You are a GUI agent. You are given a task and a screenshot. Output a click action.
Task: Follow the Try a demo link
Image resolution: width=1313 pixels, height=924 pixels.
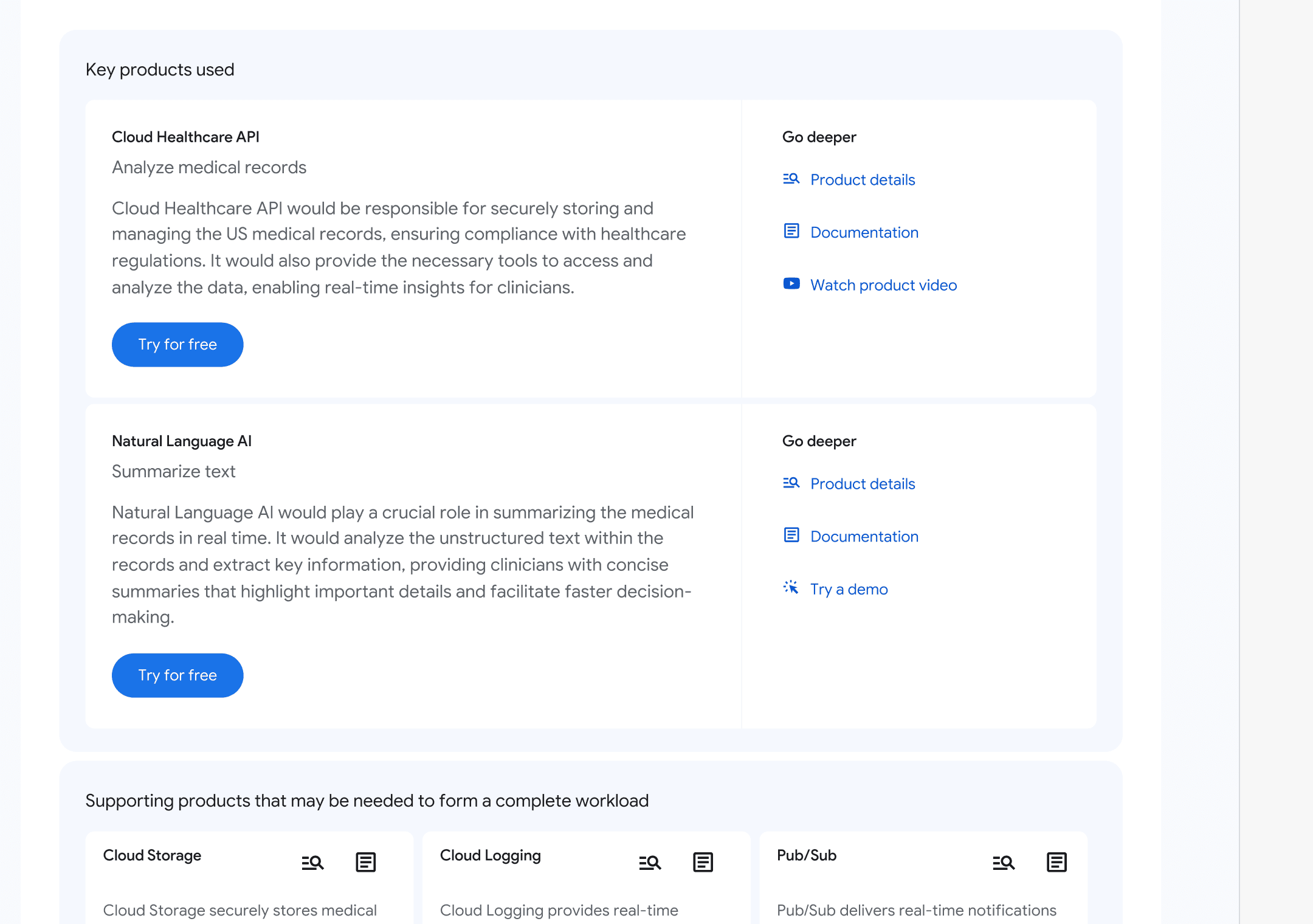coord(849,589)
